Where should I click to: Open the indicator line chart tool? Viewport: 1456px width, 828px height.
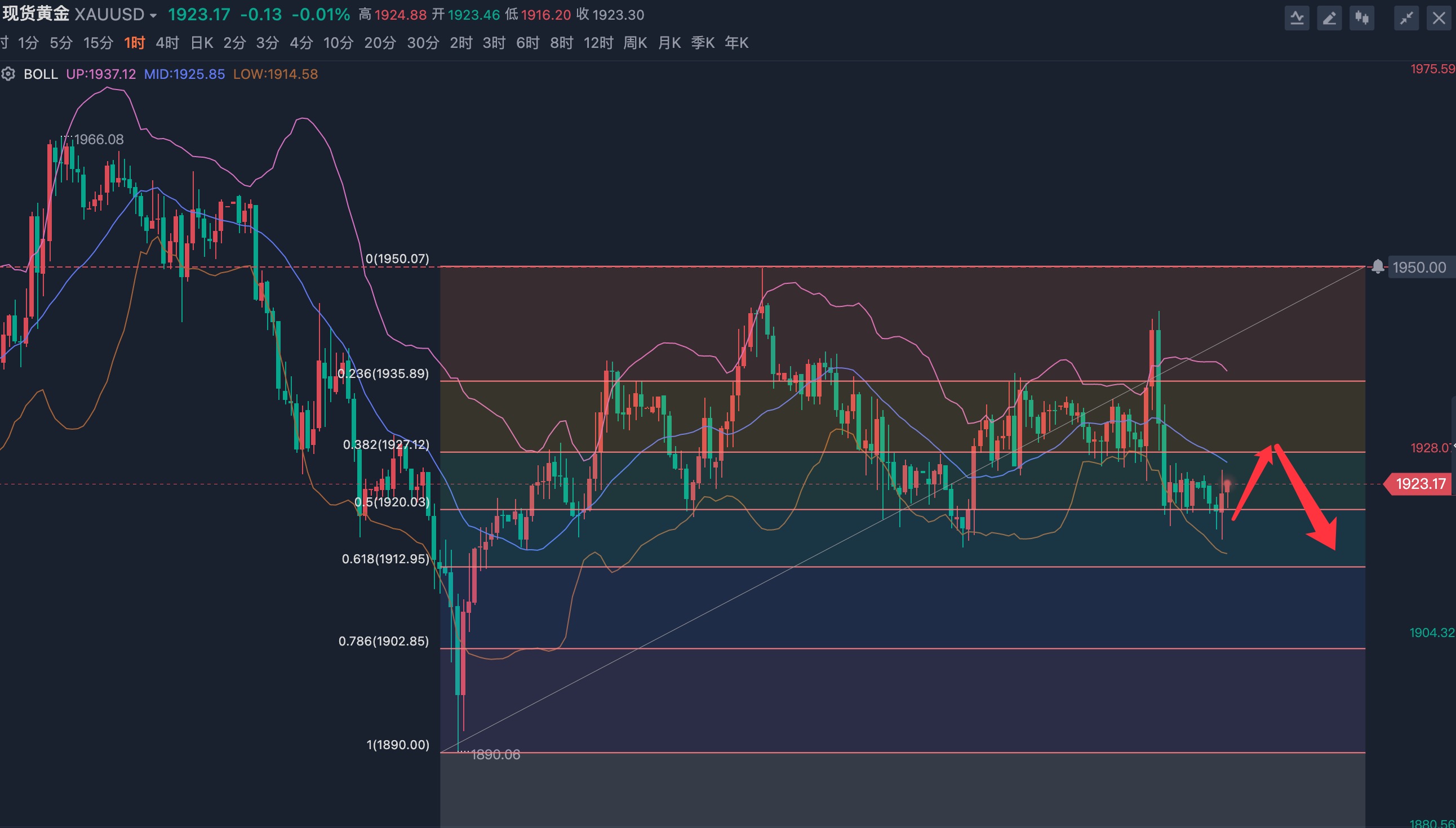(x=1297, y=18)
